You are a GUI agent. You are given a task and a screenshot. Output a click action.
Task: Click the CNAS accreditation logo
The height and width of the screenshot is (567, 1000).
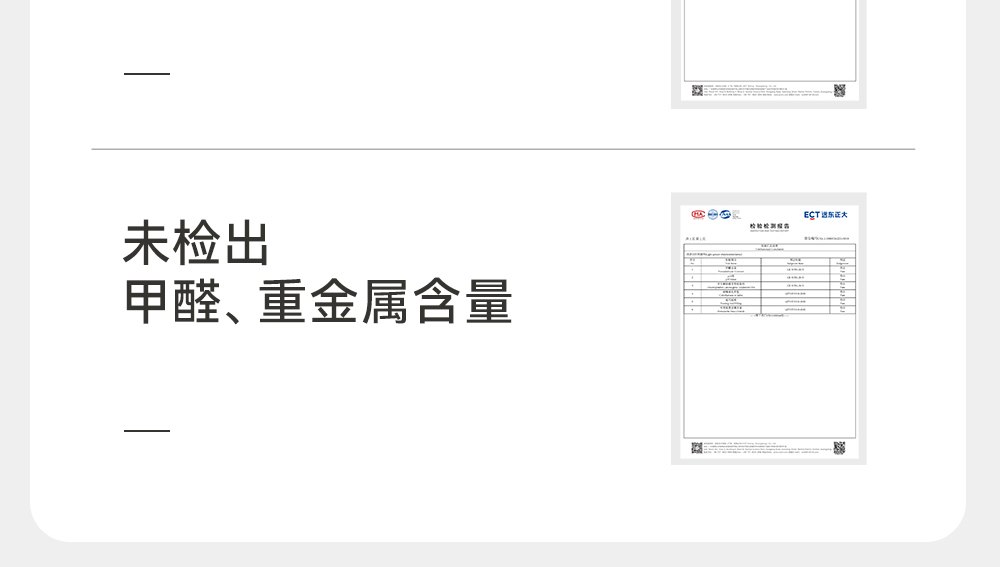click(726, 214)
